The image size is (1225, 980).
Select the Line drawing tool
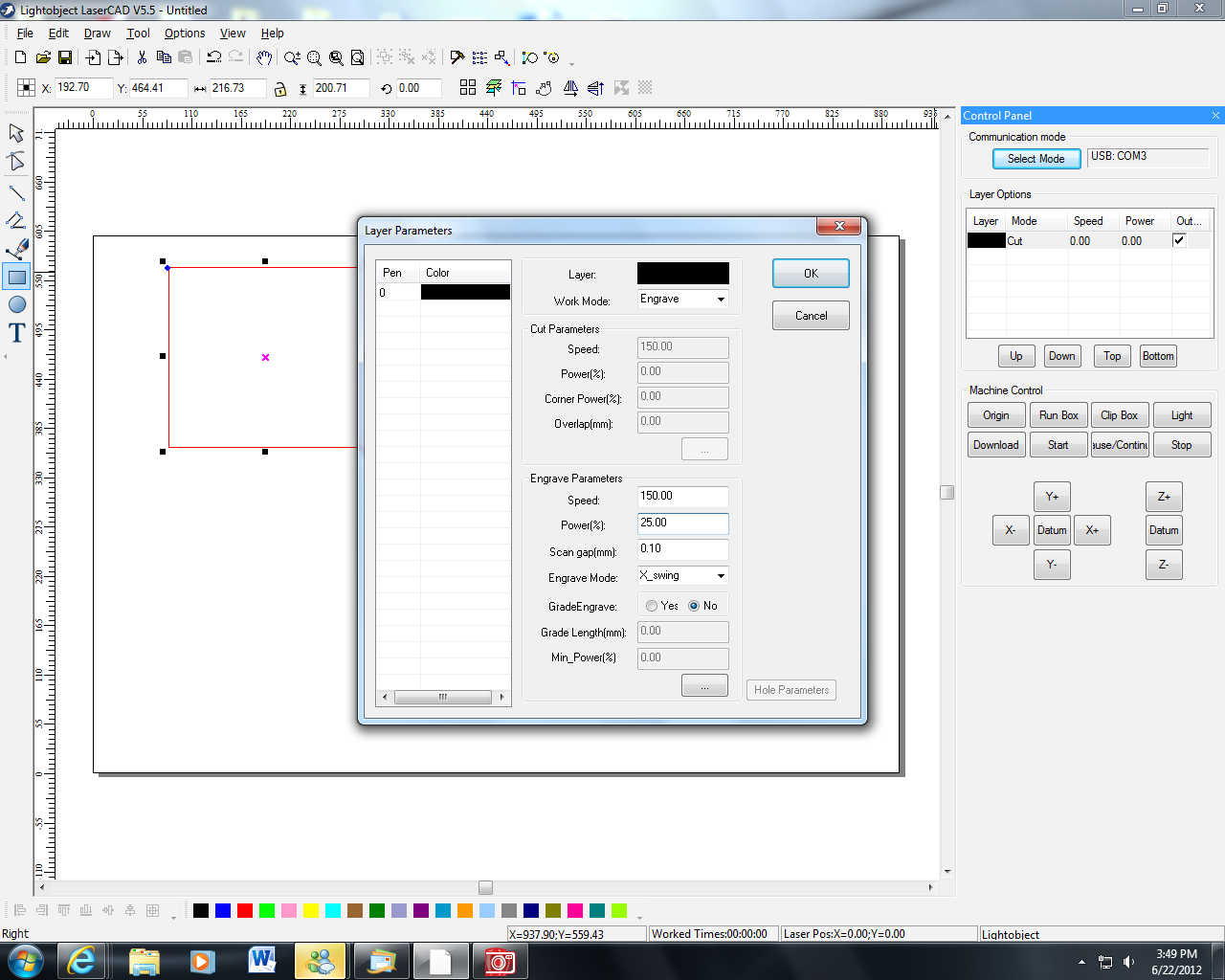[x=16, y=193]
